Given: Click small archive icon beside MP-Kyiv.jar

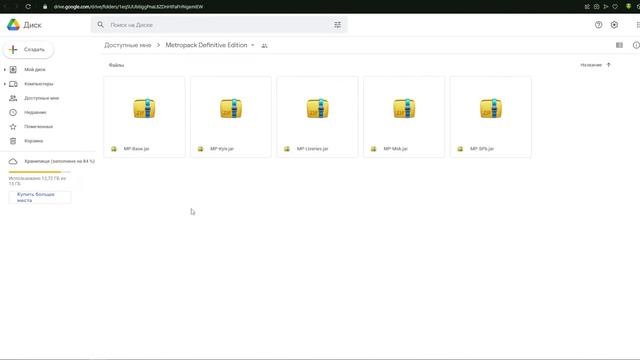Looking at the screenshot, I should (200, 149).
